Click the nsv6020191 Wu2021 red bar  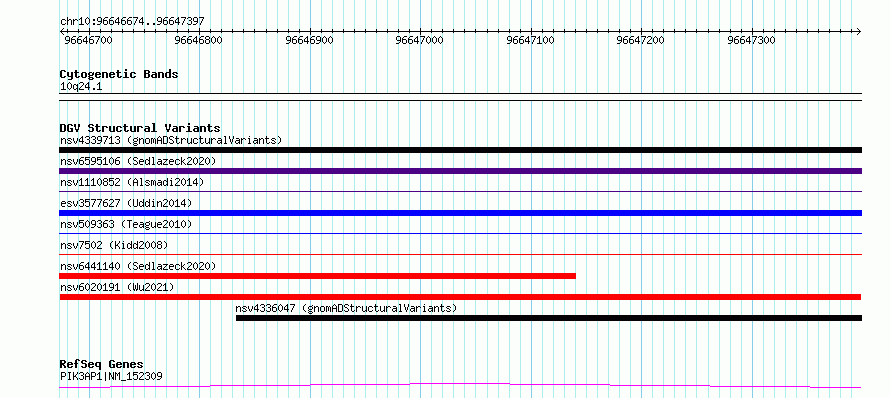460,297
